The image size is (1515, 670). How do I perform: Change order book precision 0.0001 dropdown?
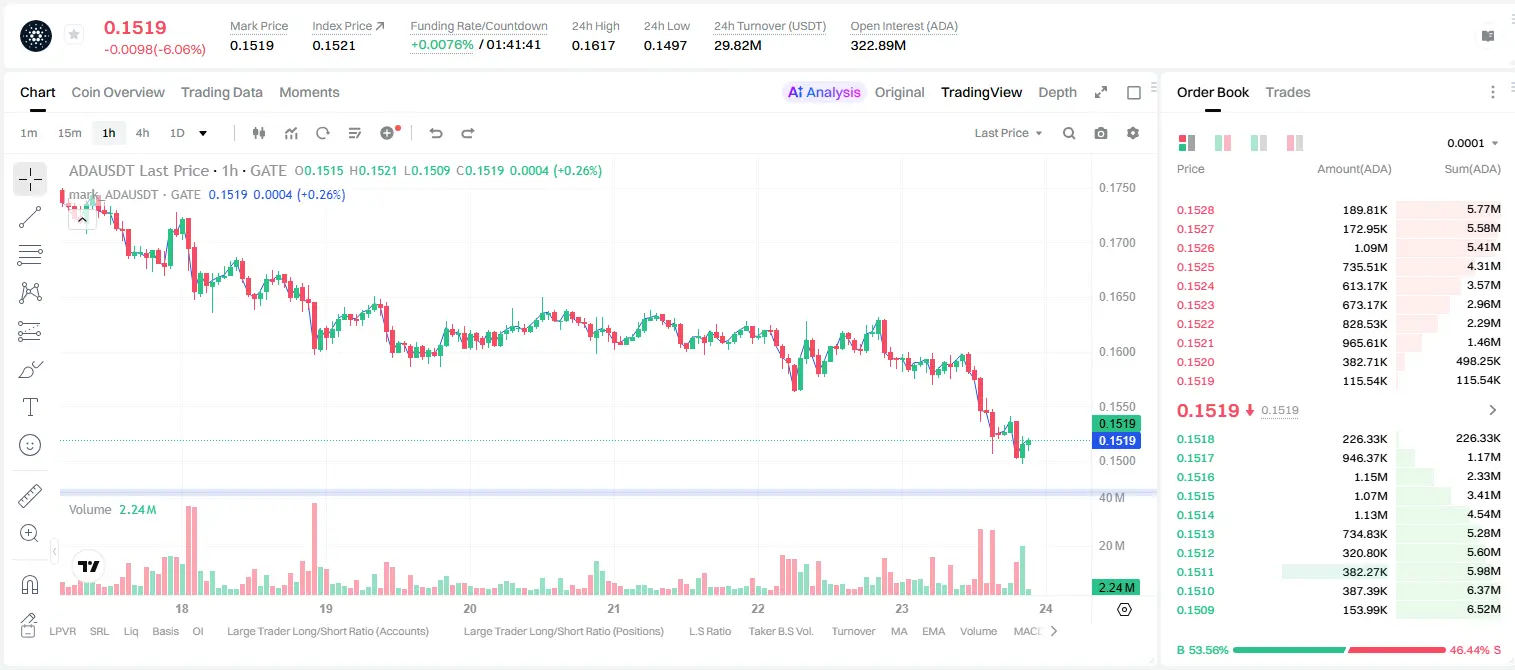(x=1473, y=143)
